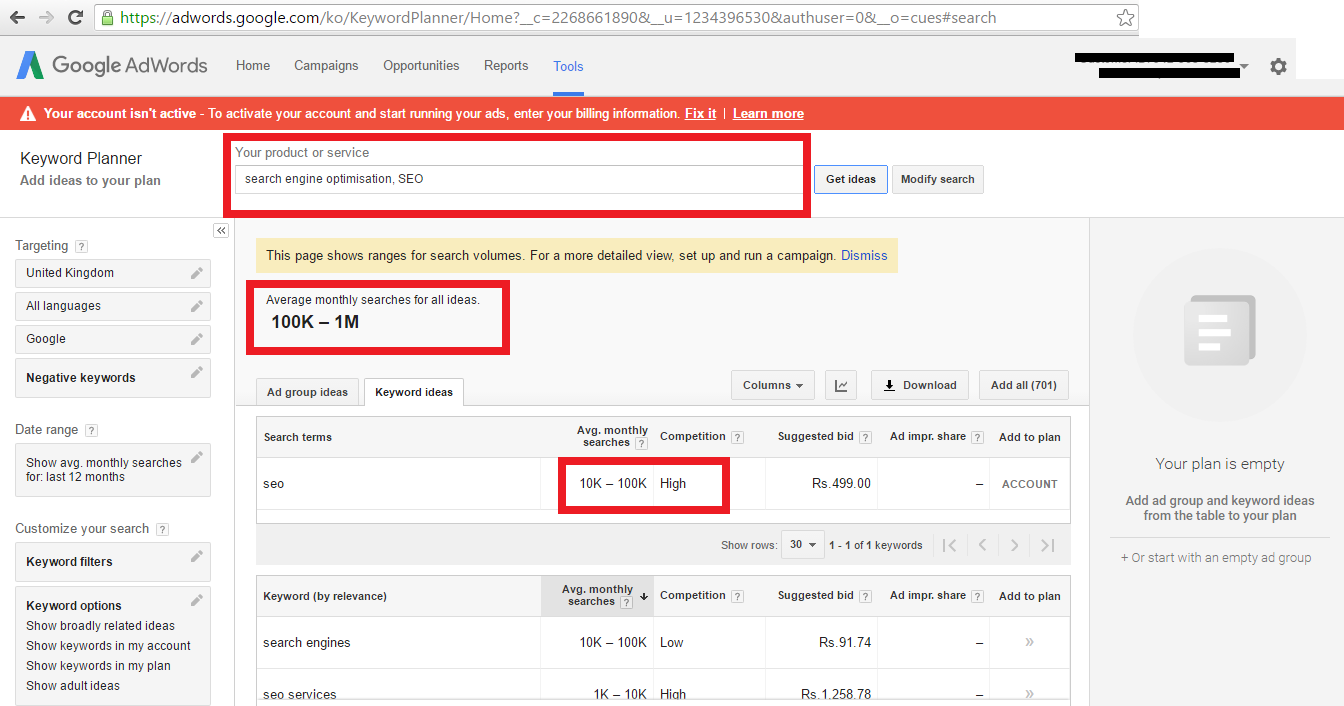
Task: Open the Campaigns menu
Action: (326, 66)
